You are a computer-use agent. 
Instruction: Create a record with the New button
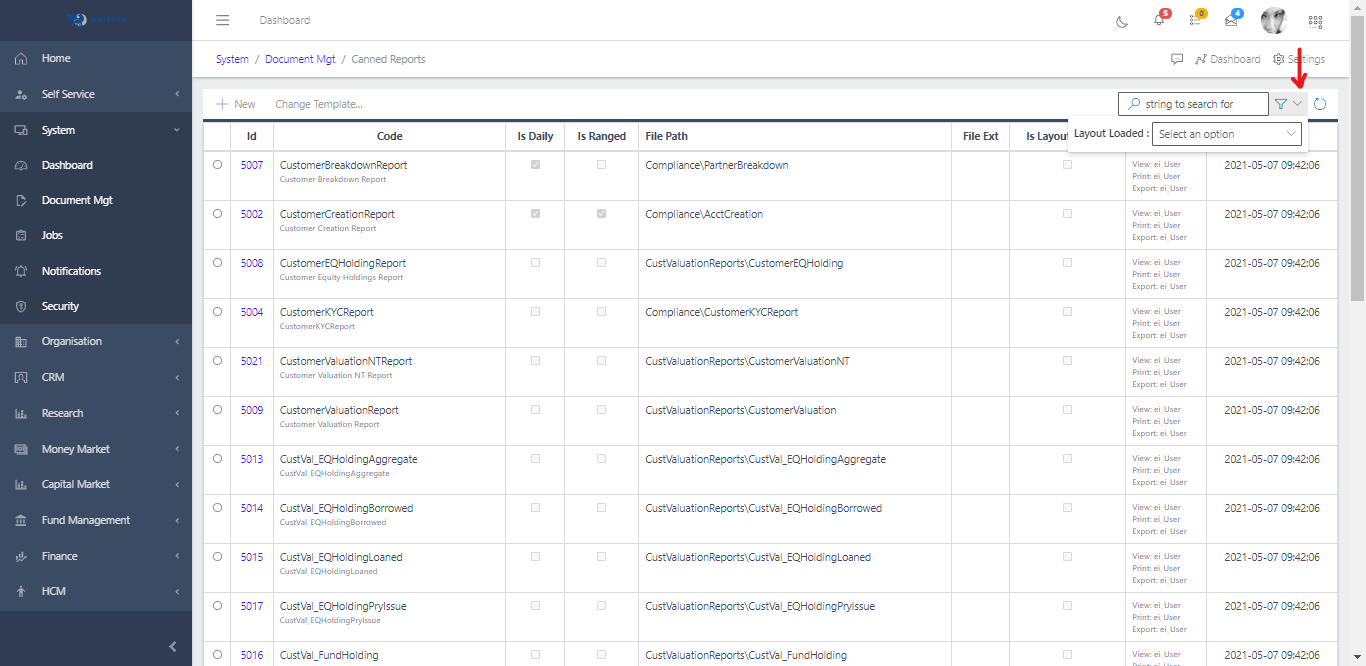[x=235, y=103]
